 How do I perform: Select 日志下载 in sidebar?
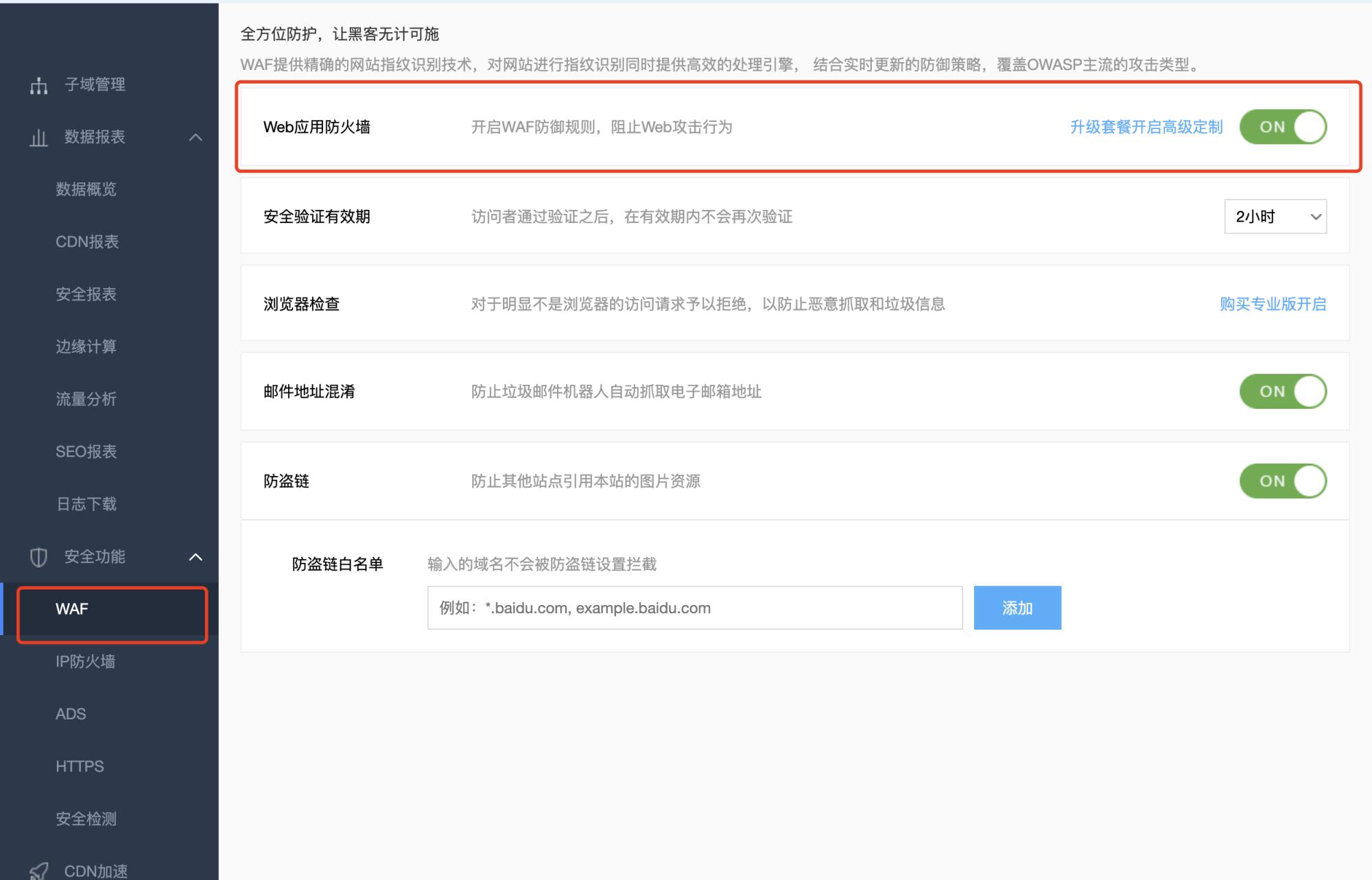point(86,504)
